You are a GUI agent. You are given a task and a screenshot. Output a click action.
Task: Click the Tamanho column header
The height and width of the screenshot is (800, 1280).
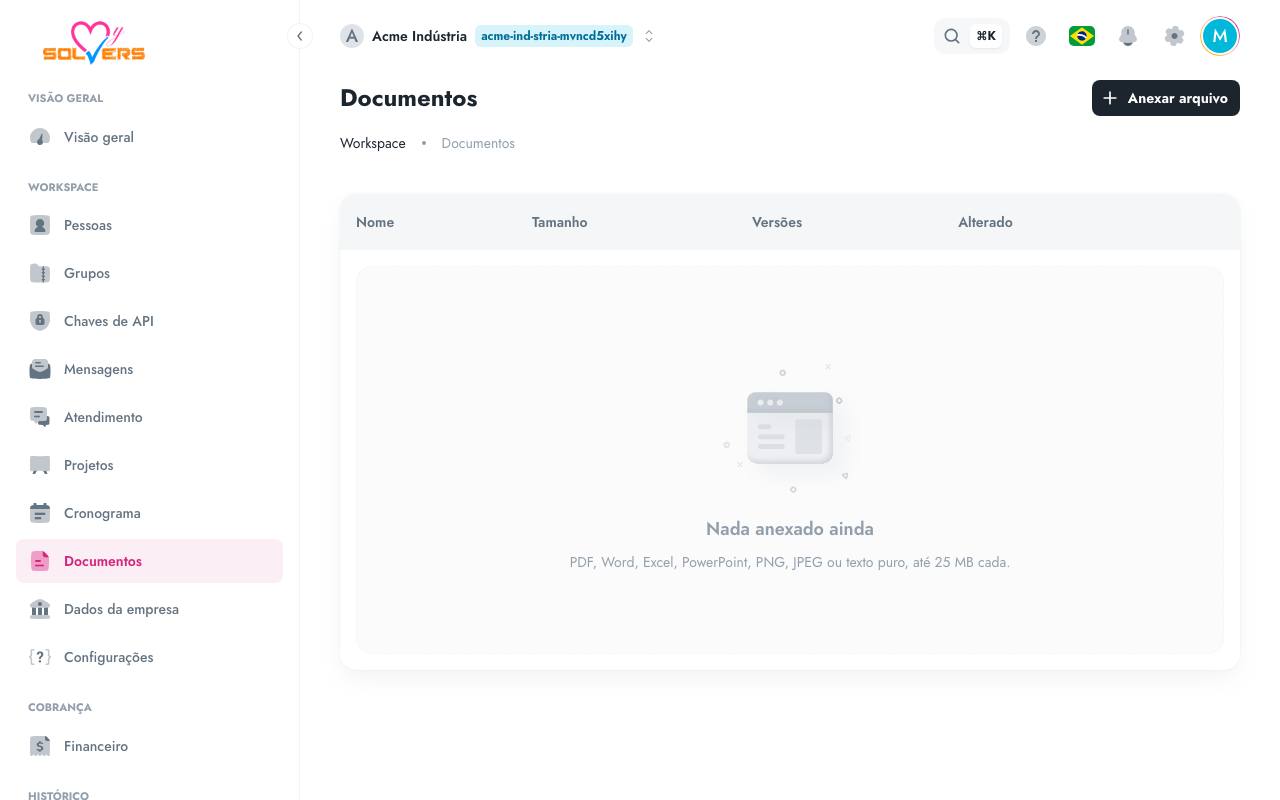[560, 222]
